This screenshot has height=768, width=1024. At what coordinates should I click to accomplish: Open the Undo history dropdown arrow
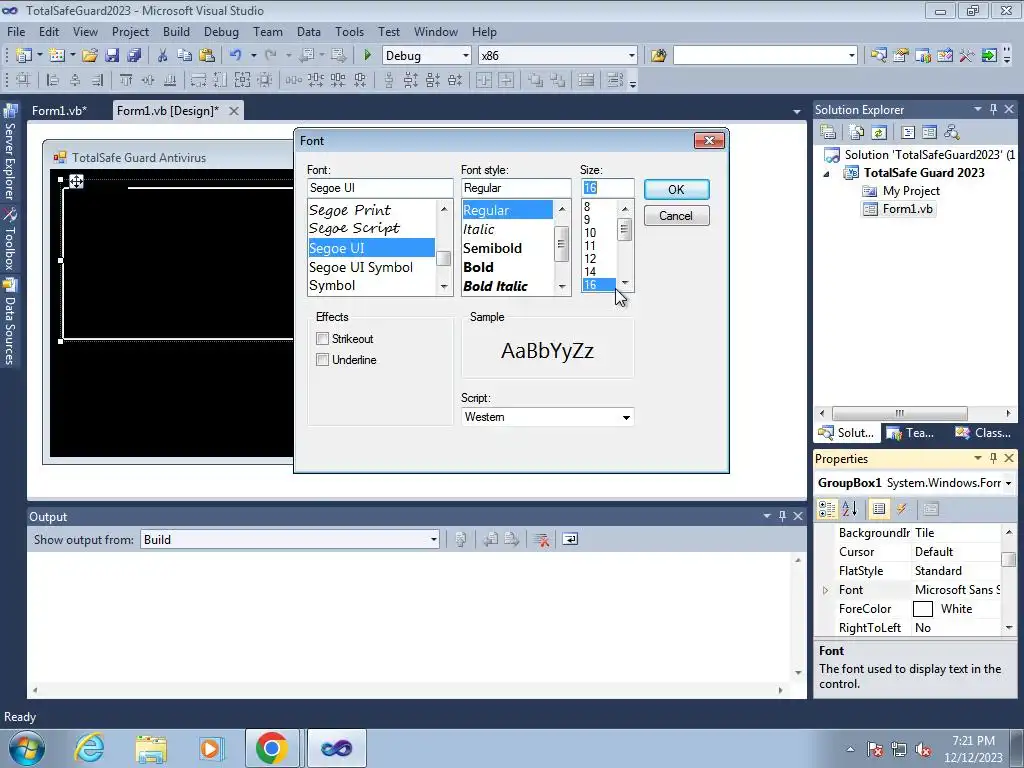pos(253,56)
